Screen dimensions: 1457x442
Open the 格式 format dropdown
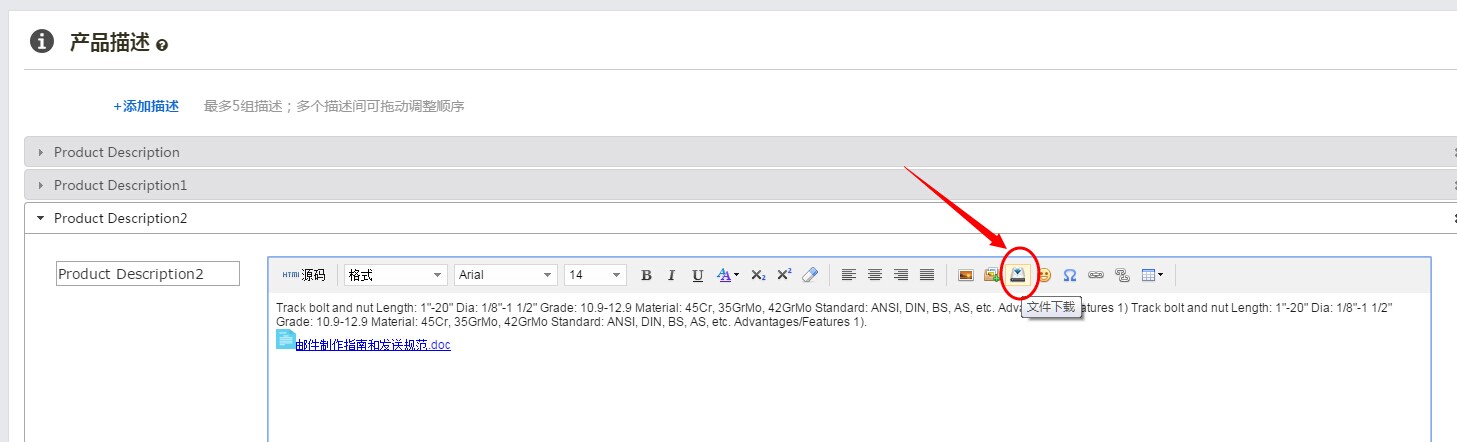point(396,275)
